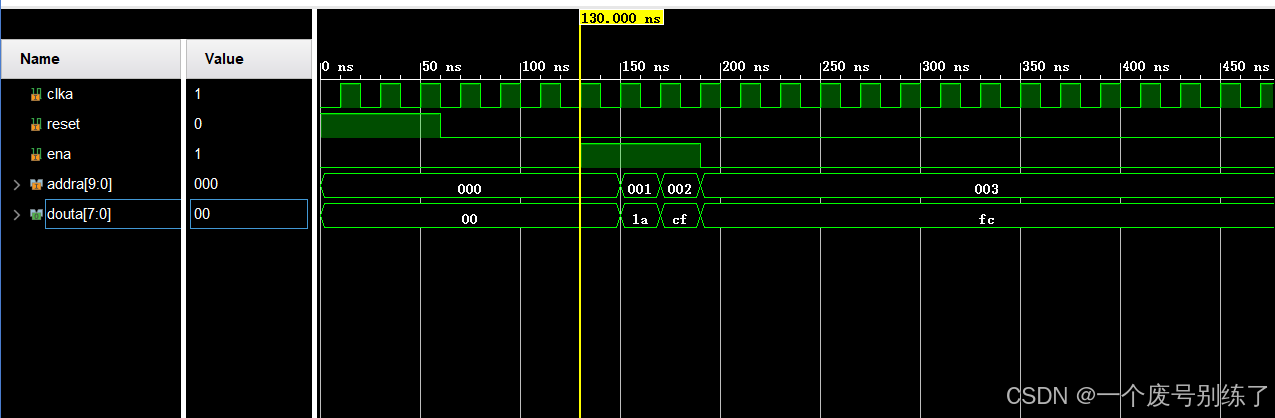
Task: Click the douta value 00 field
Action: 247,214
